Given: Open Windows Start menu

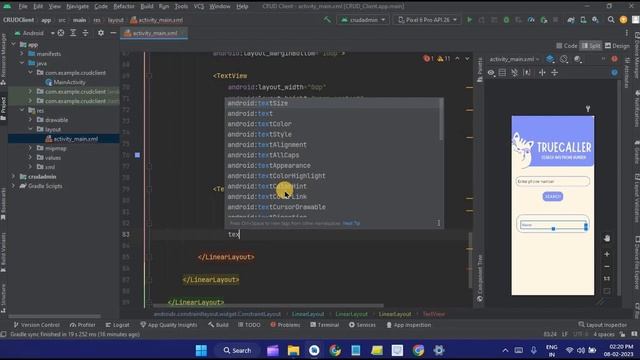Looking at the screenshot, I should [201, 350].
